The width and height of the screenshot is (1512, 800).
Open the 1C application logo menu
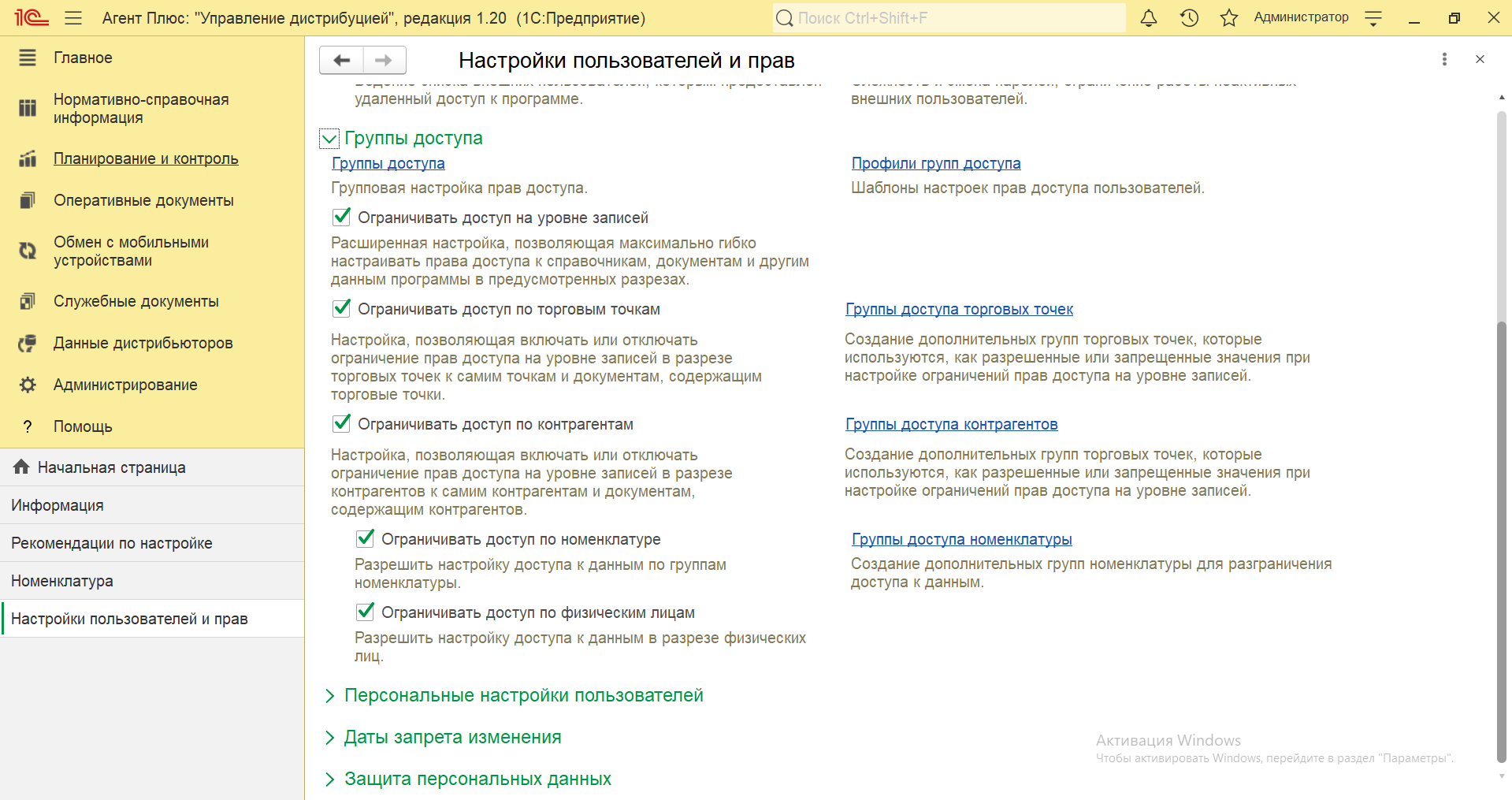pyautogui.click(x=32, y=17)
